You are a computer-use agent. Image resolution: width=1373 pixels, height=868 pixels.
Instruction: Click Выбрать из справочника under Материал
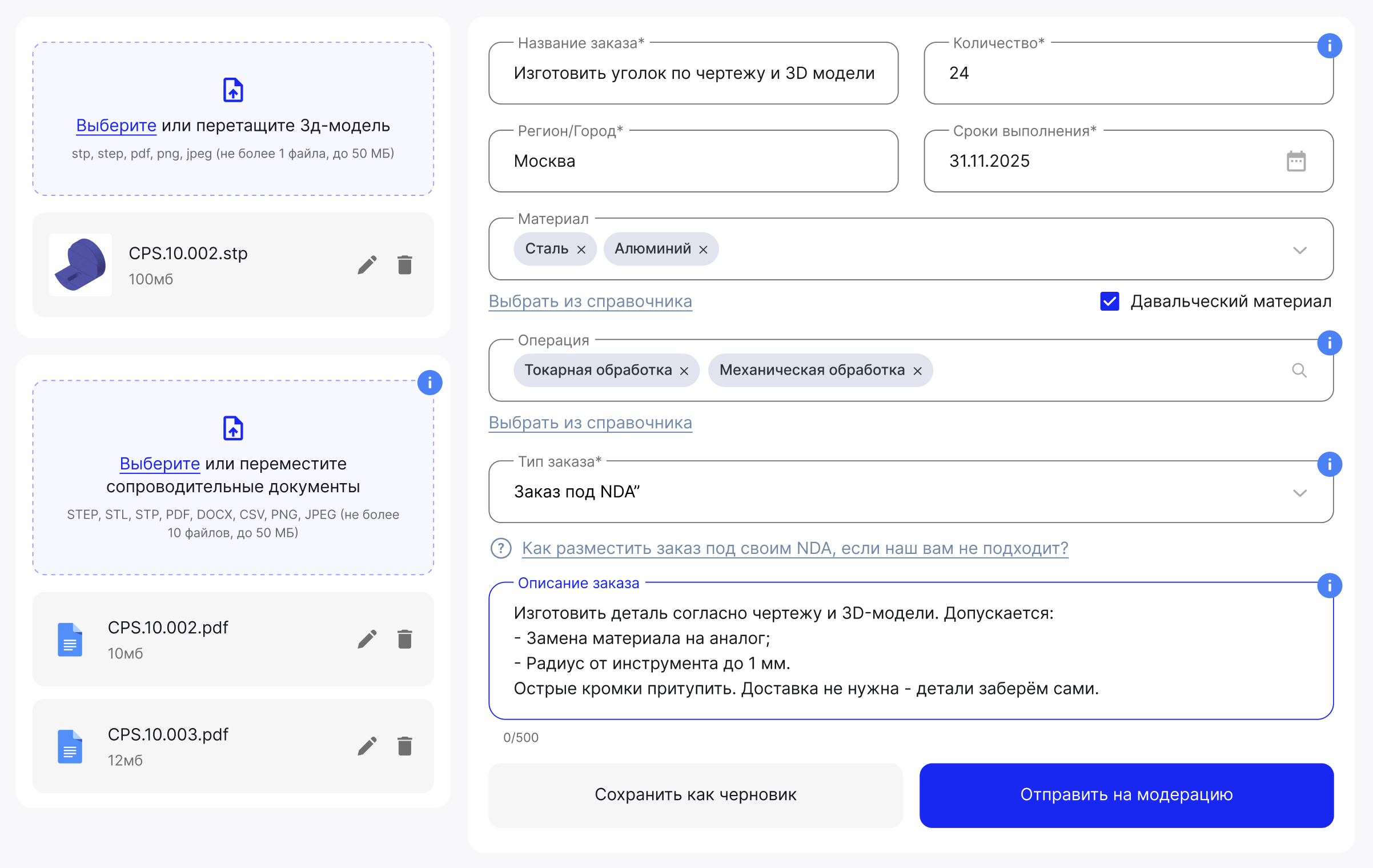point(591,302)
